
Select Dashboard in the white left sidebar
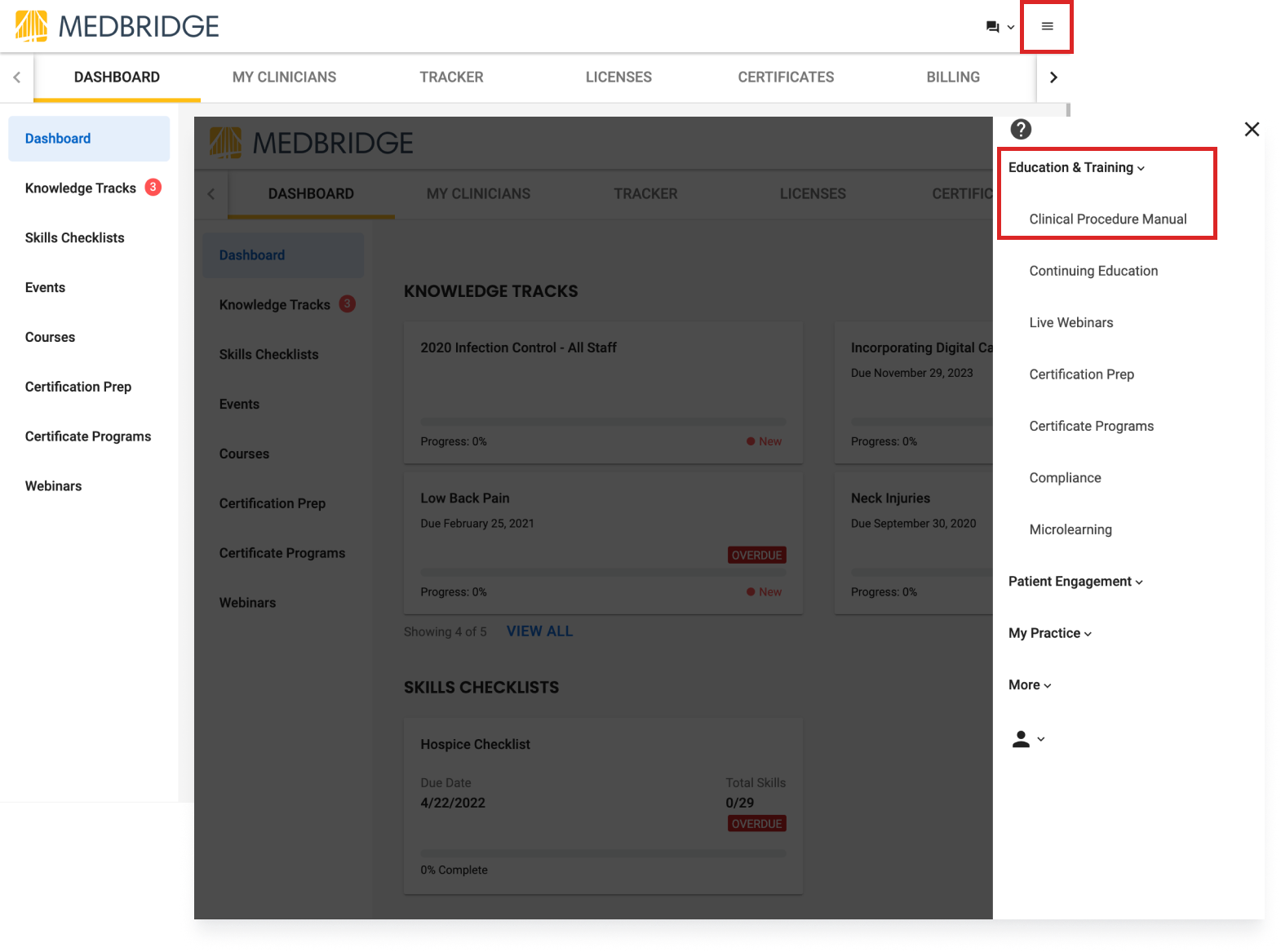pos(89,139)
